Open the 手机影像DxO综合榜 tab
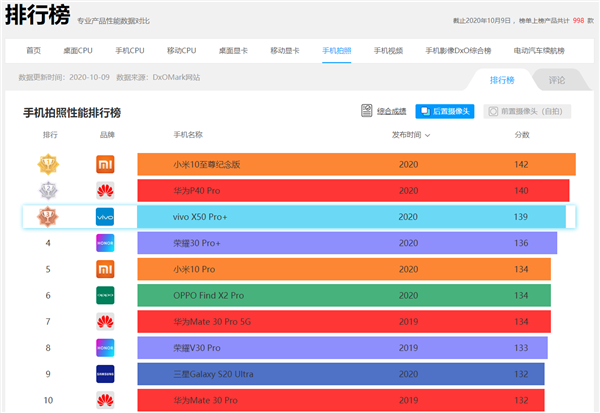This screenshot has width=600, height=413. (x=459, y=51)
